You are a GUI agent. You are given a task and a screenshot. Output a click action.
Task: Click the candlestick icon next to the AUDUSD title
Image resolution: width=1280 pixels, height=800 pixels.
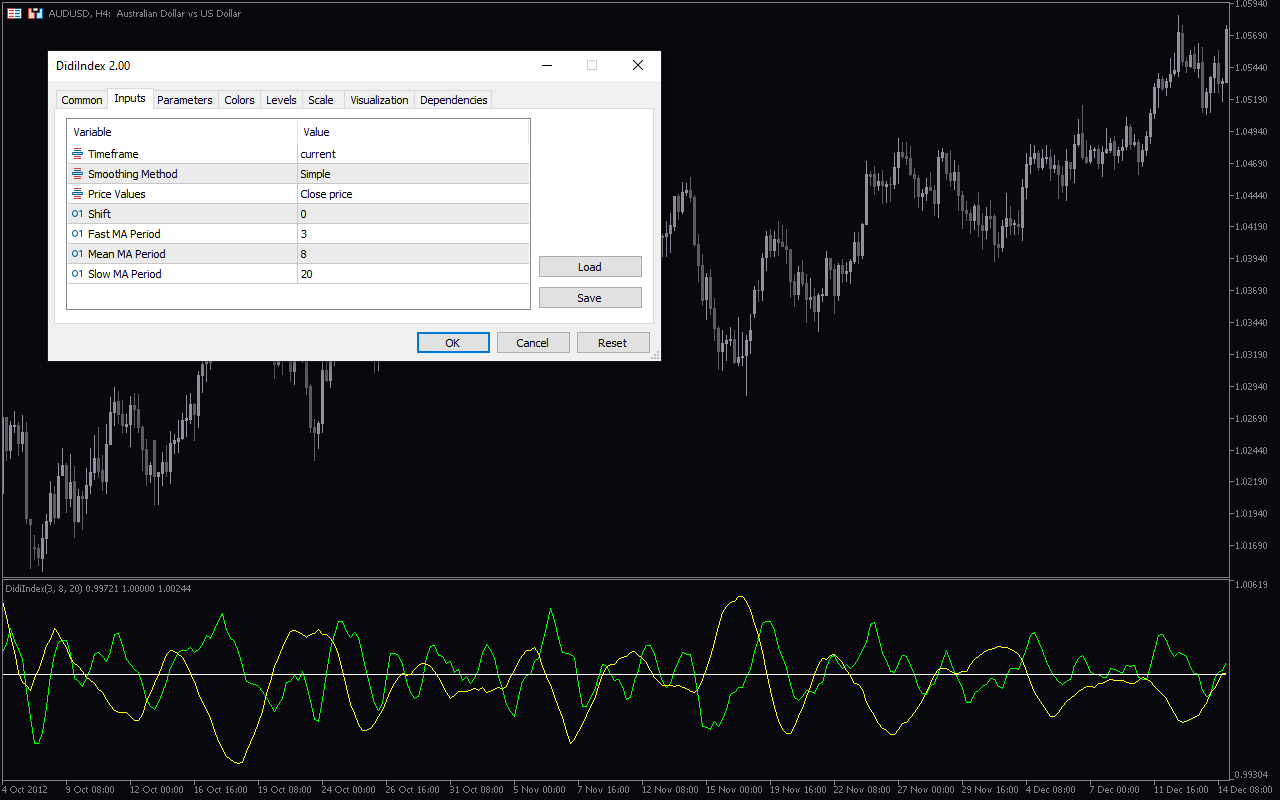[x=35, y=13]
